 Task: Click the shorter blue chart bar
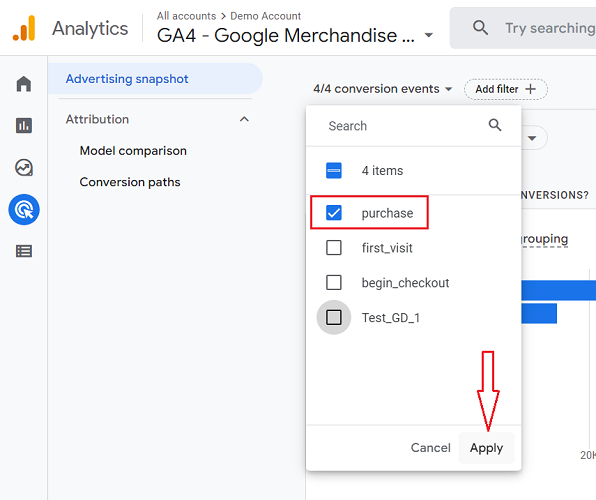click(539, 313)
